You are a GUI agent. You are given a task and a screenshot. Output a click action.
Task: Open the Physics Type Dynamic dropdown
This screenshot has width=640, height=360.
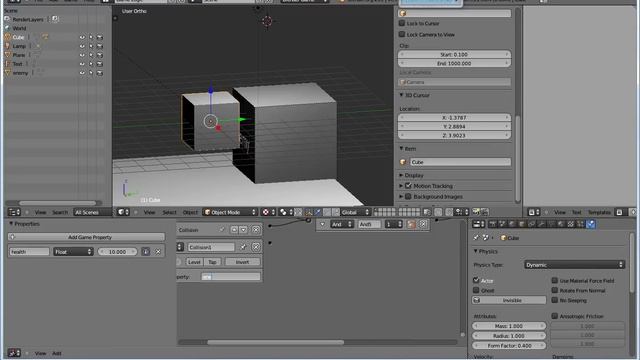[574, 265]
